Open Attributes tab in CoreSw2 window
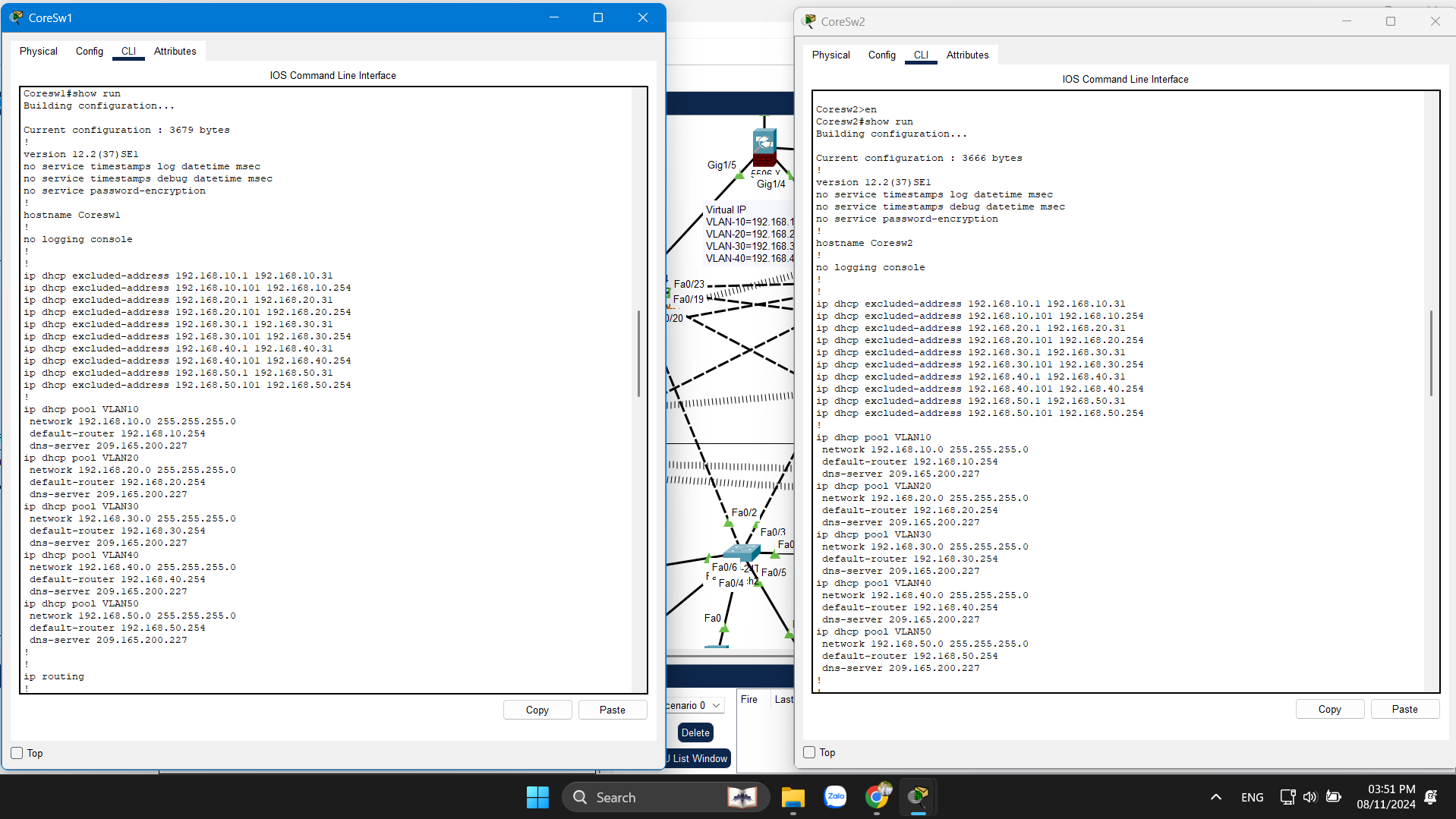The height and width of the screenshot is (819, 1456). pos(967,55)
